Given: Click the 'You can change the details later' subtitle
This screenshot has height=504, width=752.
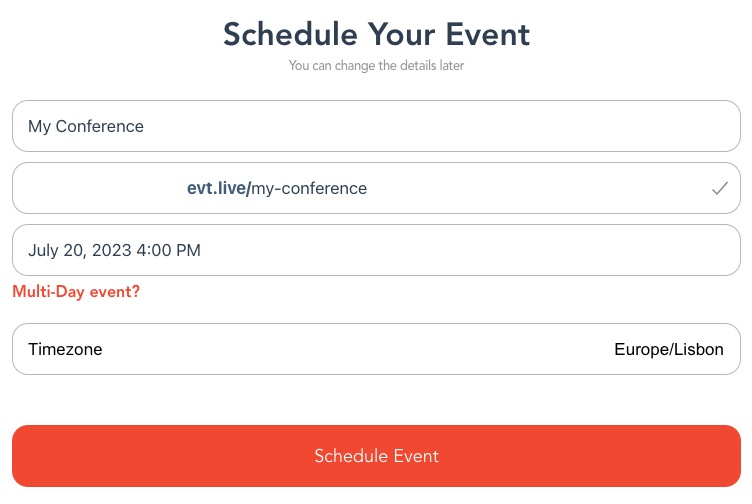Looking at the screenshot, I should (376, 66).
